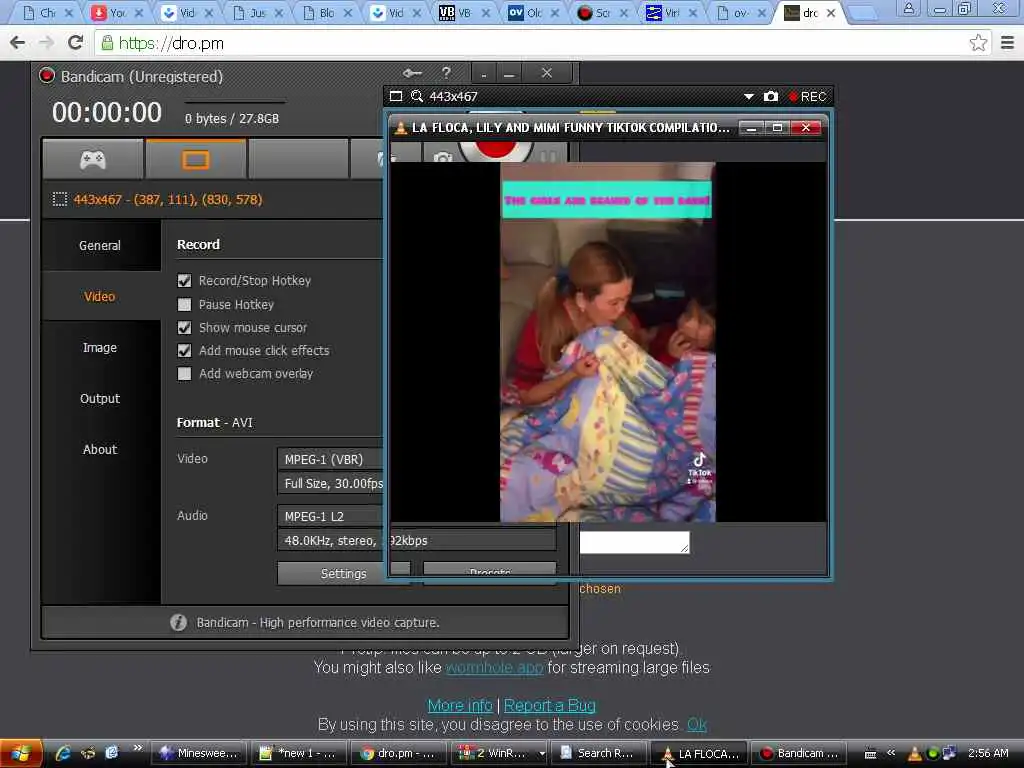Click the keyboard icon in system tray

(870, 754)
